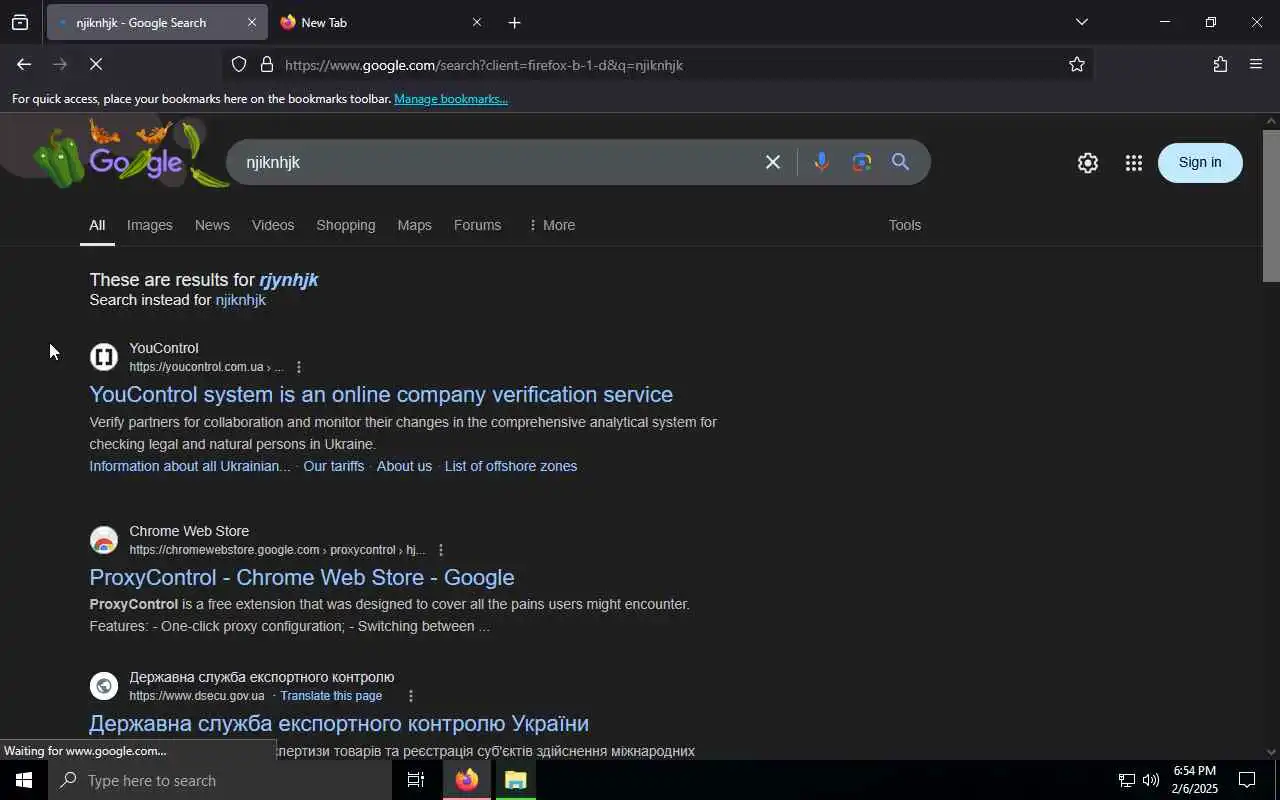Close the New Tab tab
This screenshot has width=1280, height=800.
476,22
